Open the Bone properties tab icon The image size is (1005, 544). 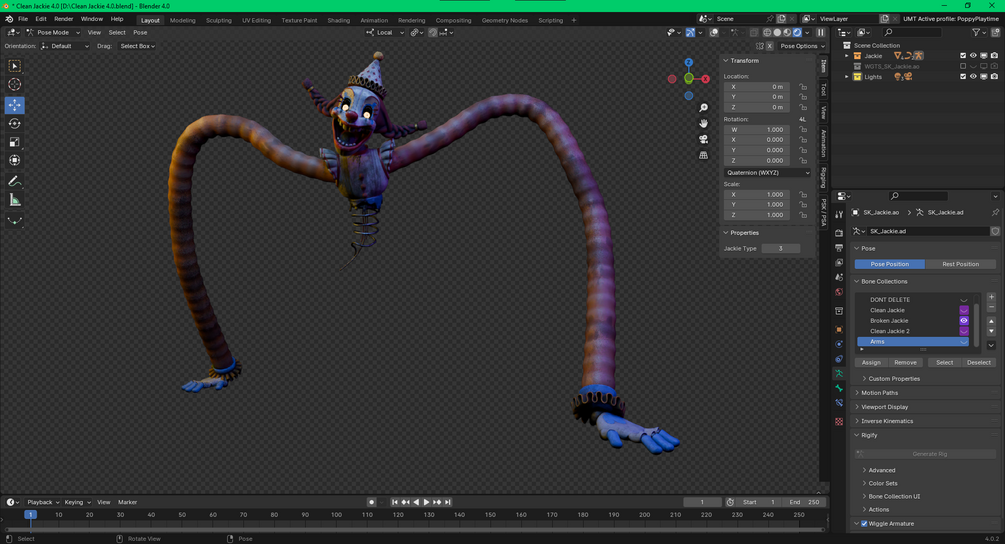click(x=839, y=388)
